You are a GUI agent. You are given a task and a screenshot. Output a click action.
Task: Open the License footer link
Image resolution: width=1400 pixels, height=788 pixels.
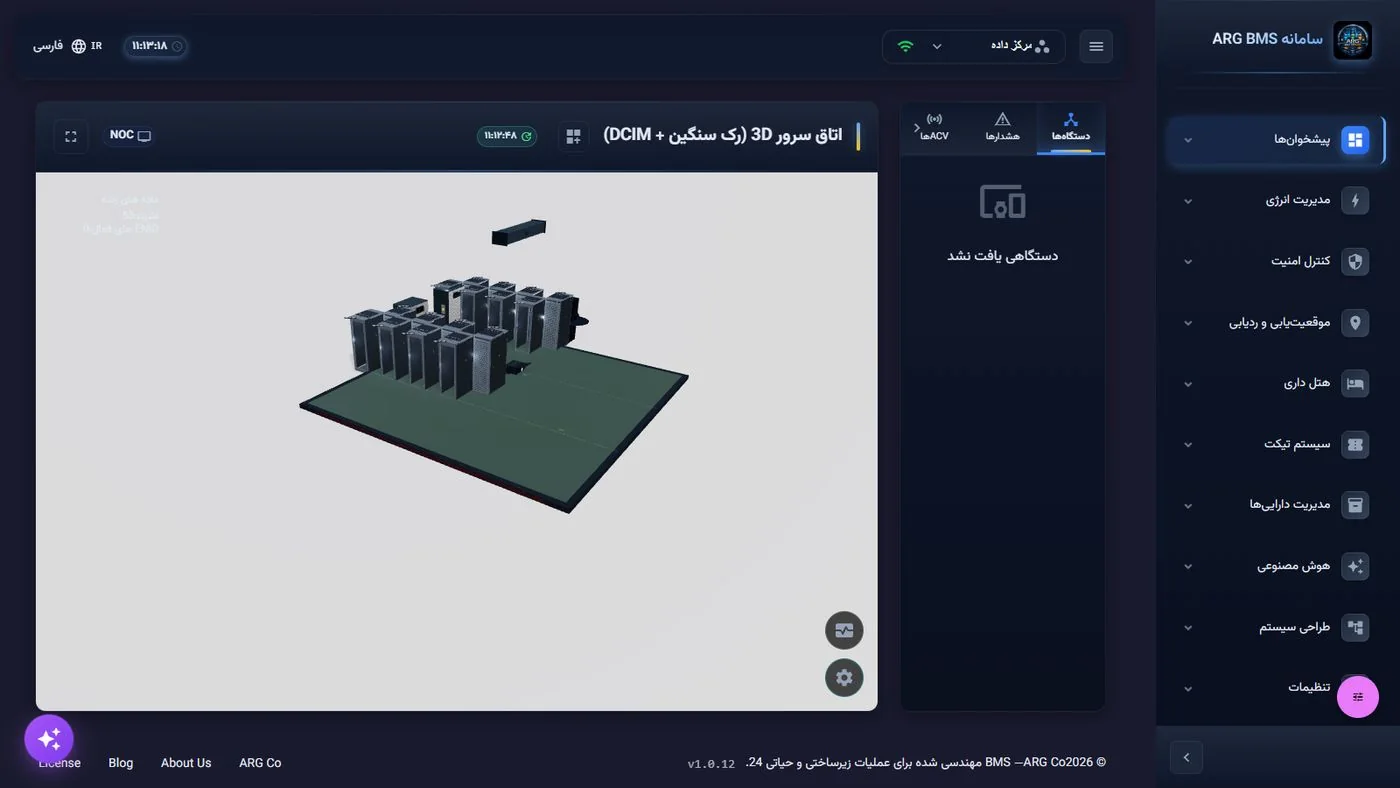click(60, 763)
